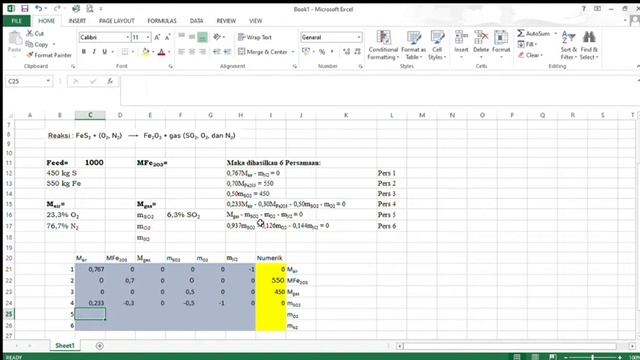Click the horizontal scrollbar at bottom
640x360 pixels.
click(510, 346)
